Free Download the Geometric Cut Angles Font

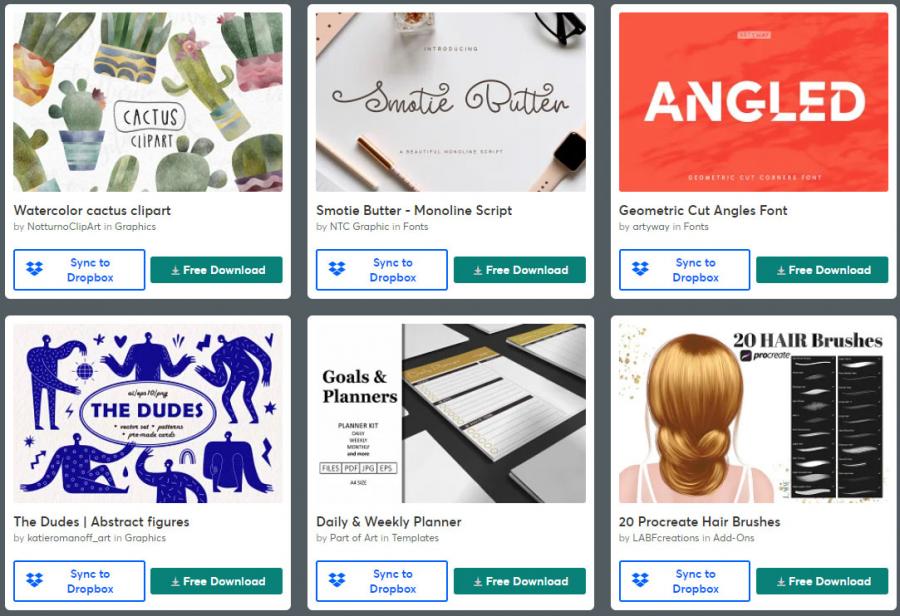(x=822, y=270)
